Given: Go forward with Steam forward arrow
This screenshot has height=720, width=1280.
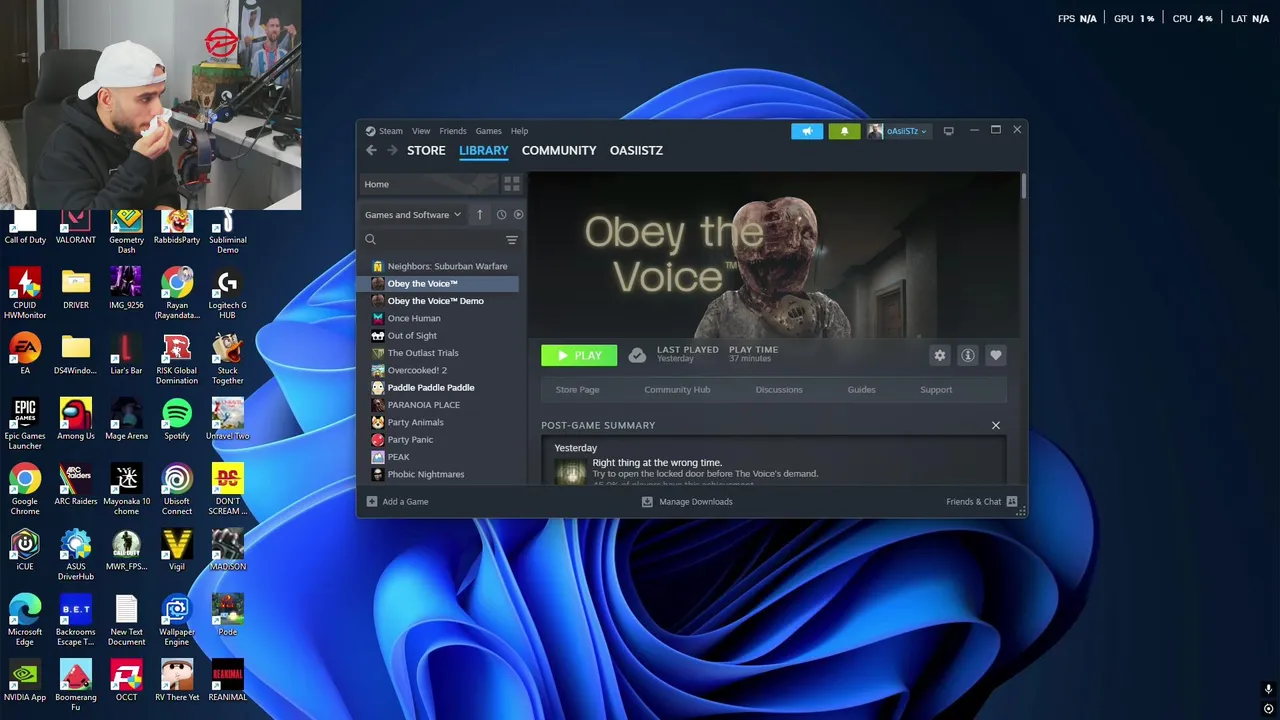Looking at the screenshot, I should (x=392, y=150).
